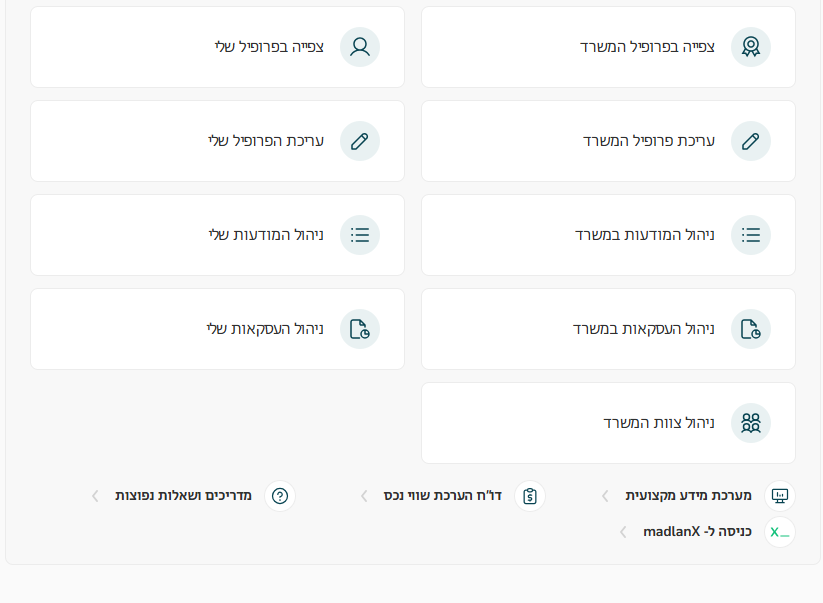
Task: Click the pencil icon for עריכת פרופיל המשרד
Action: pos(750,141)
